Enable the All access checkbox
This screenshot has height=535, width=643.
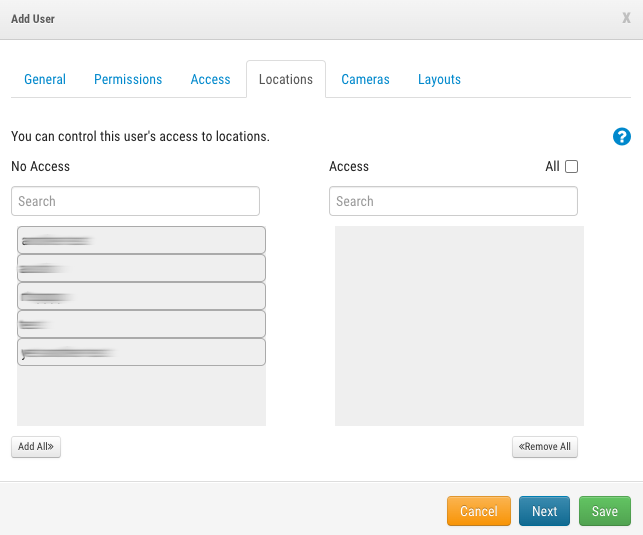point(572,167)
